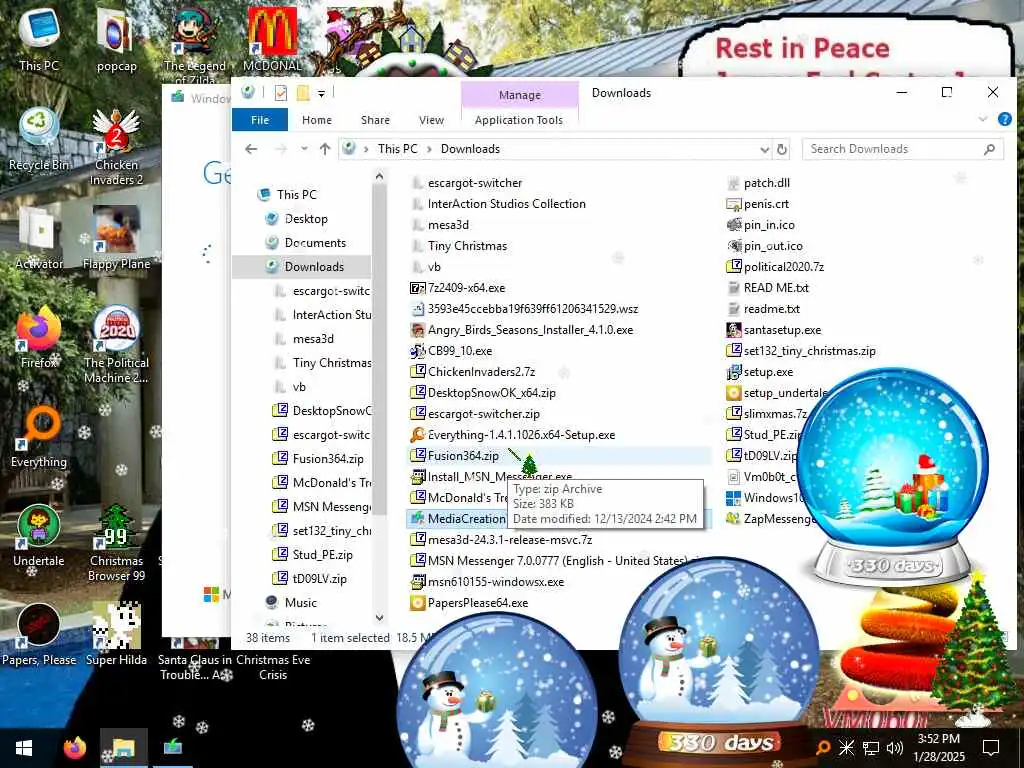Open the popcap desktop shortcut

(116, 39)
